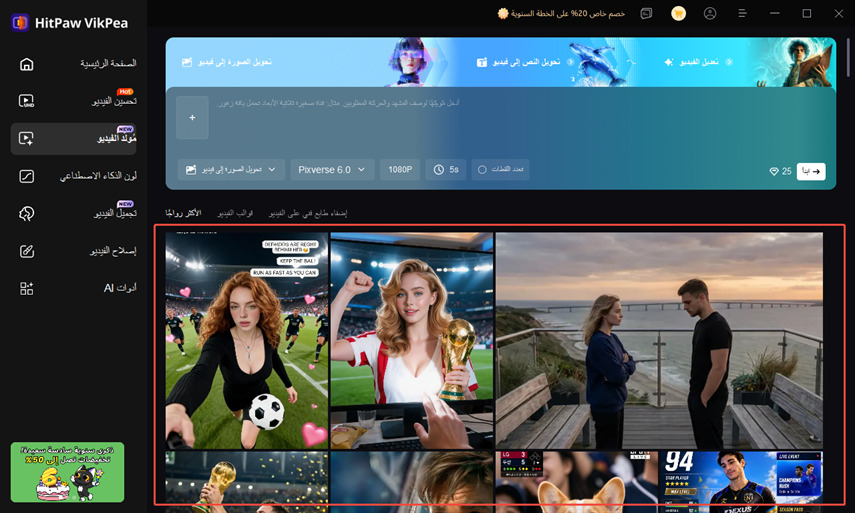Select the Video Enhancer UHD icon
The height and width of the screenshot is (513, 855).
click(26, 101)
